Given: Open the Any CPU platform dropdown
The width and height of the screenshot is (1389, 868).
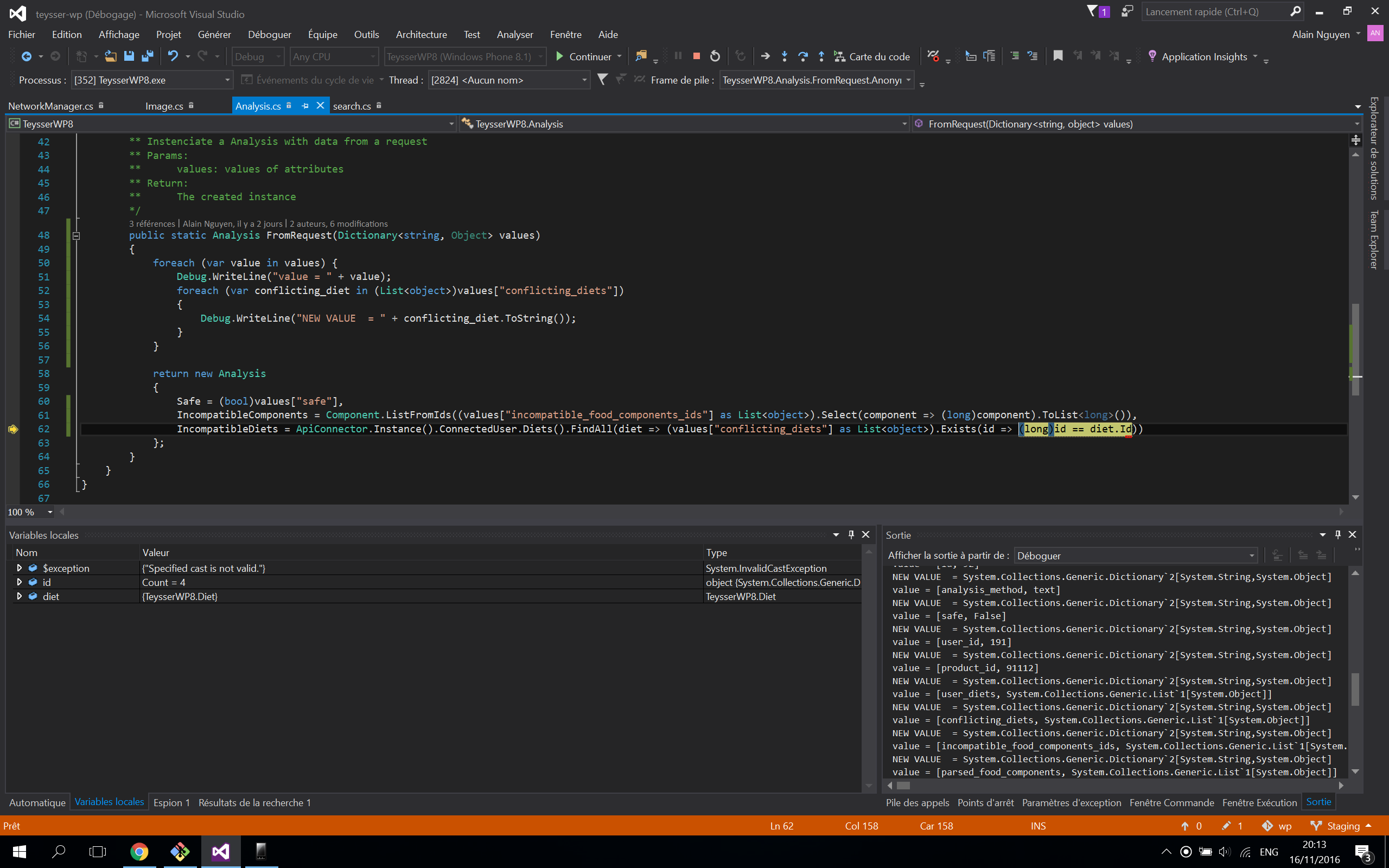Looking at the screenshot, I should pyautogui.click(x=334, y=56).
